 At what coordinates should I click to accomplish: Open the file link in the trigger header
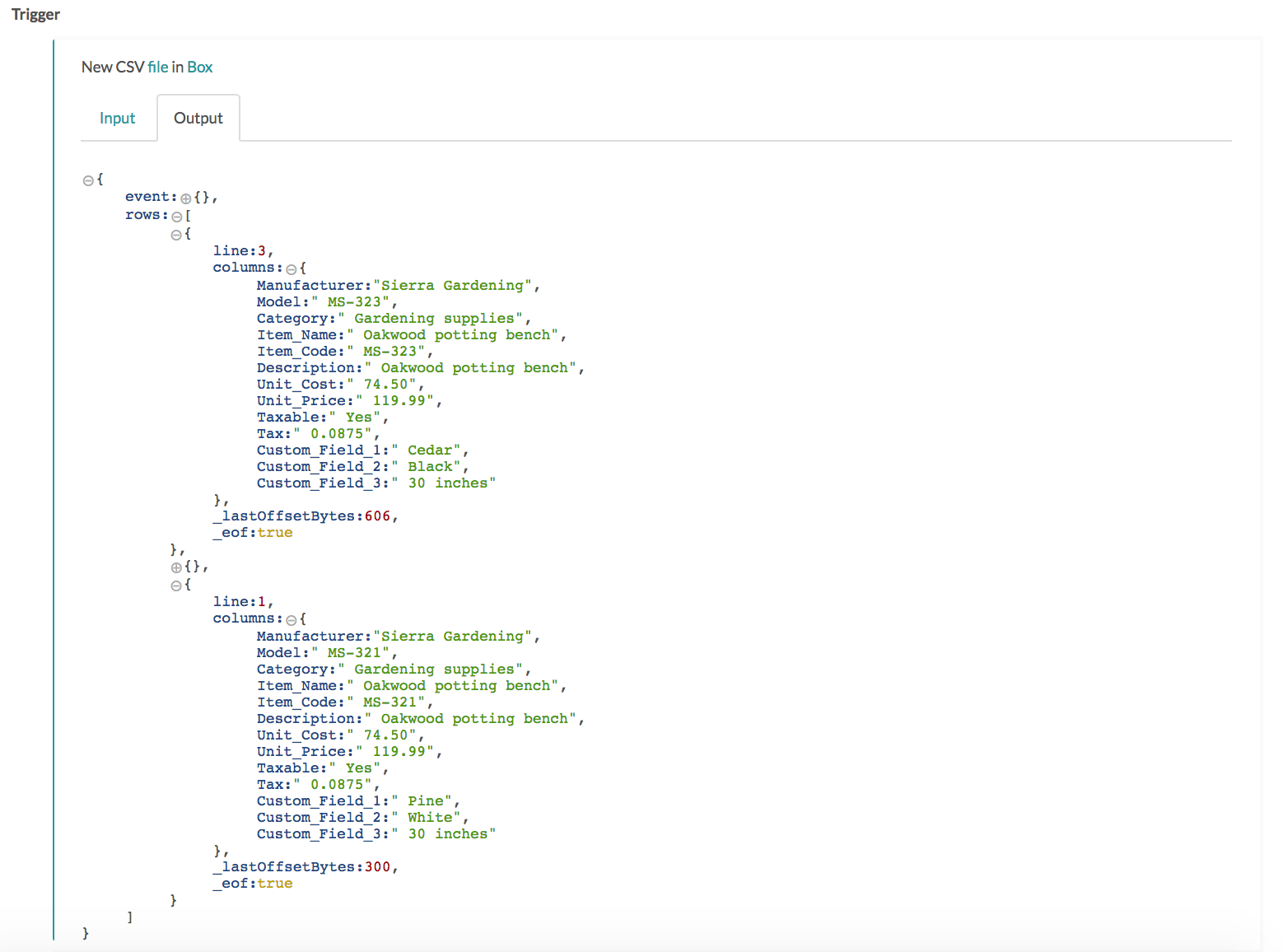click(157, 67)
